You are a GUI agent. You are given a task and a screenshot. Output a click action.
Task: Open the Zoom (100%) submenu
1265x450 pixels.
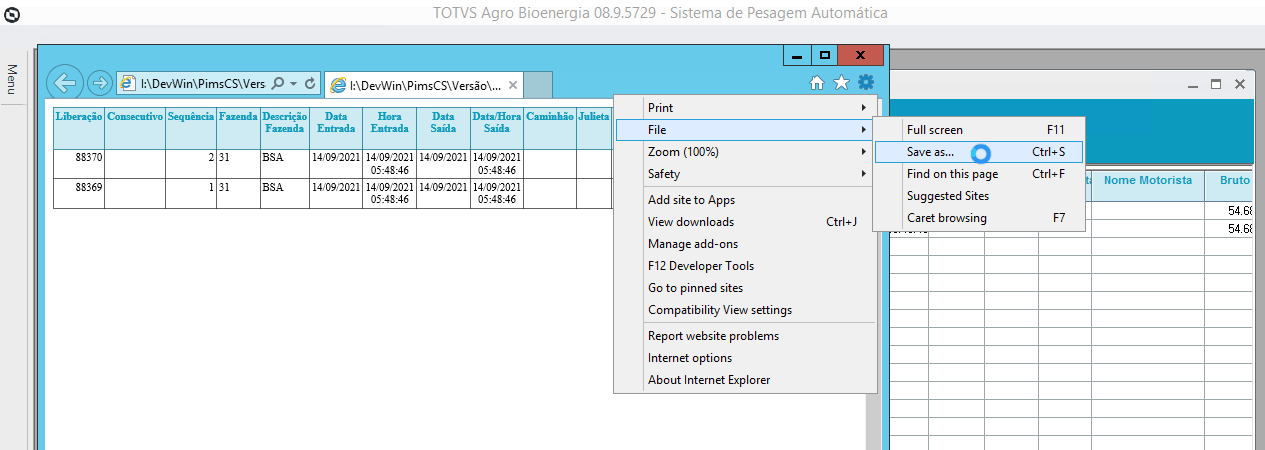click(745, 152)
